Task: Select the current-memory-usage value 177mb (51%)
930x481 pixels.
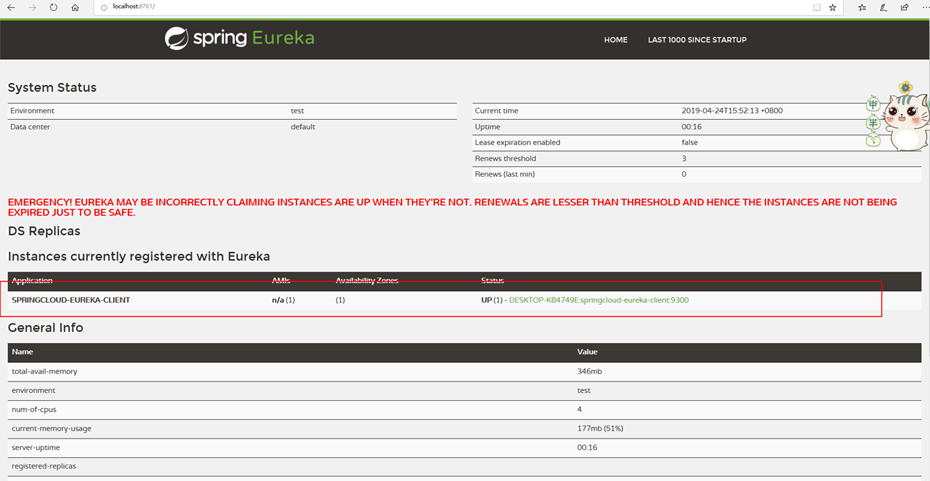Action: click(x=600, y=428)
